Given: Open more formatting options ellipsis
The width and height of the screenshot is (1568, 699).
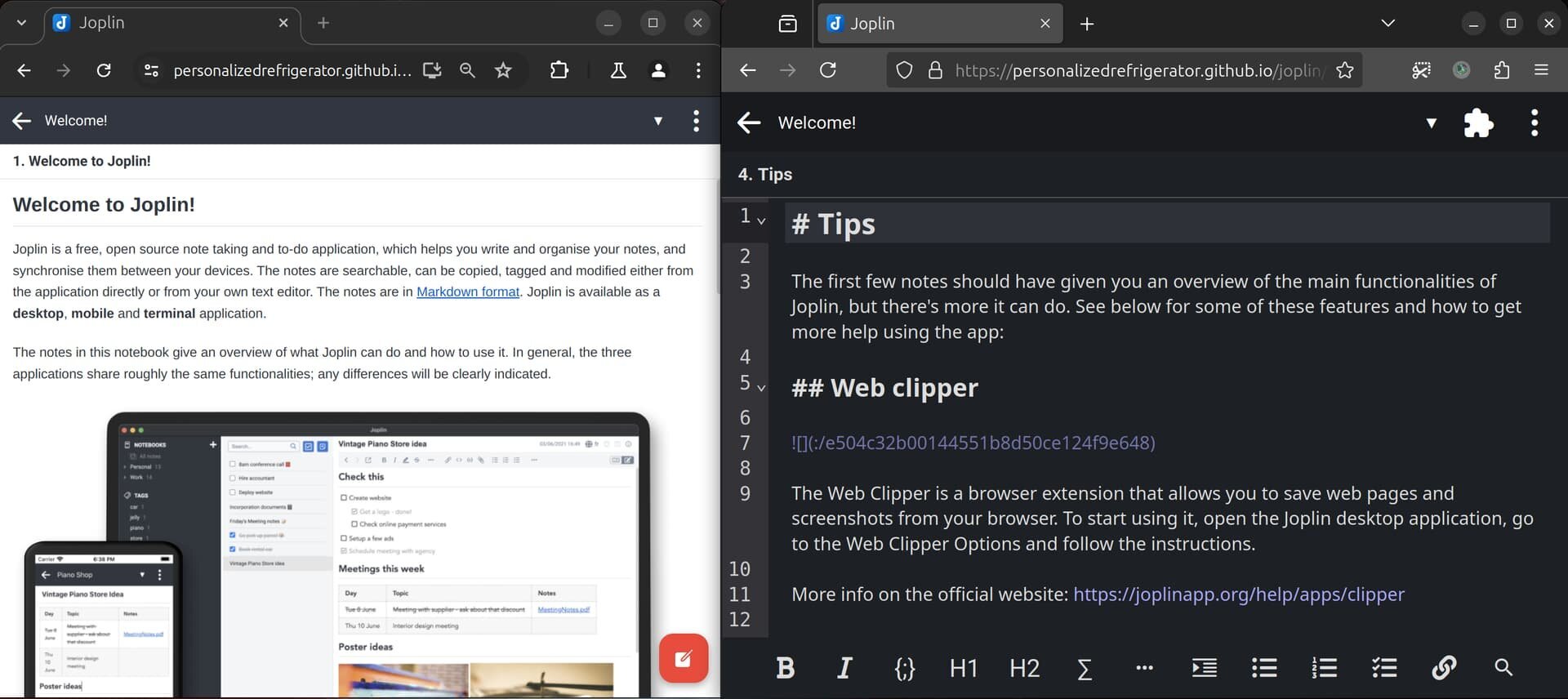Looking at the screenshot, I should 1144,668.
